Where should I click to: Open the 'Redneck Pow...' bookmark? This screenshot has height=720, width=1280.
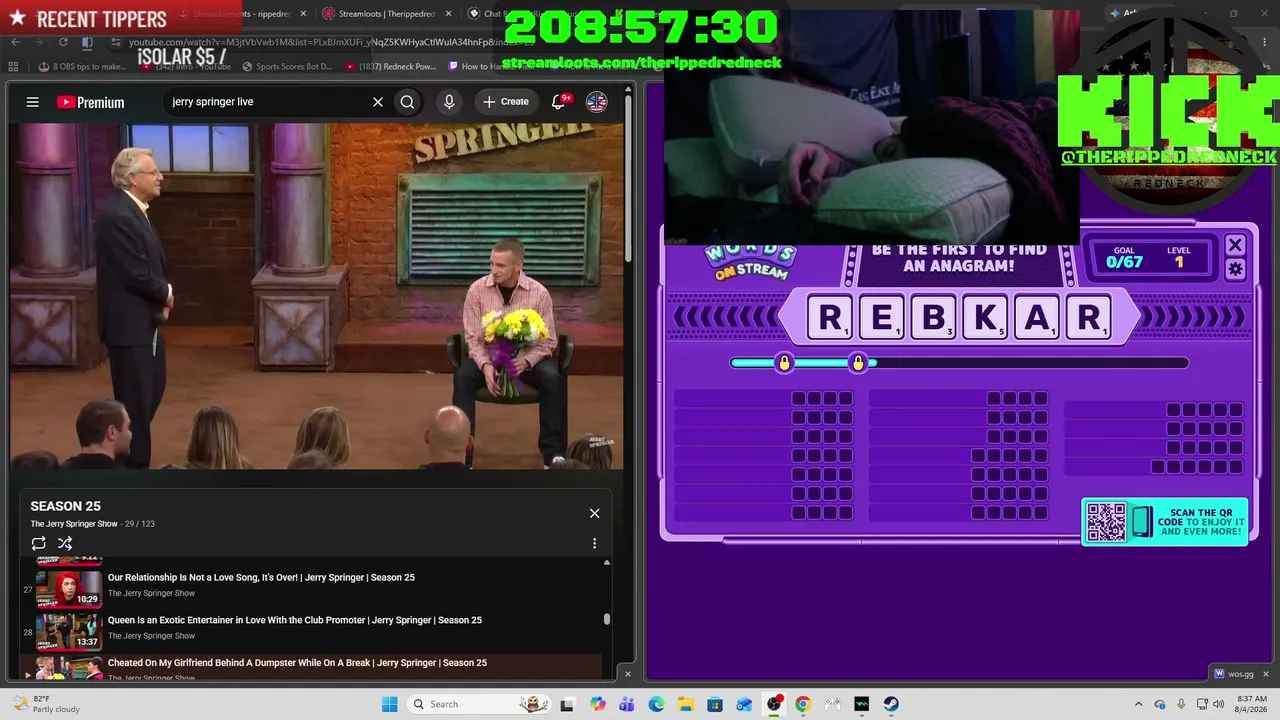pos(390,67)
